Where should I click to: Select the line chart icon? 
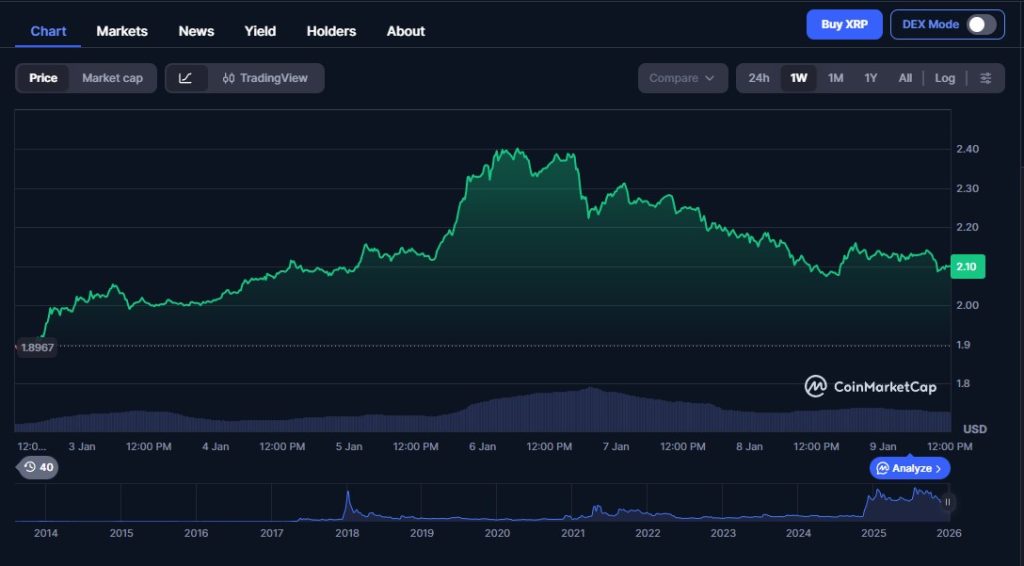186,78
